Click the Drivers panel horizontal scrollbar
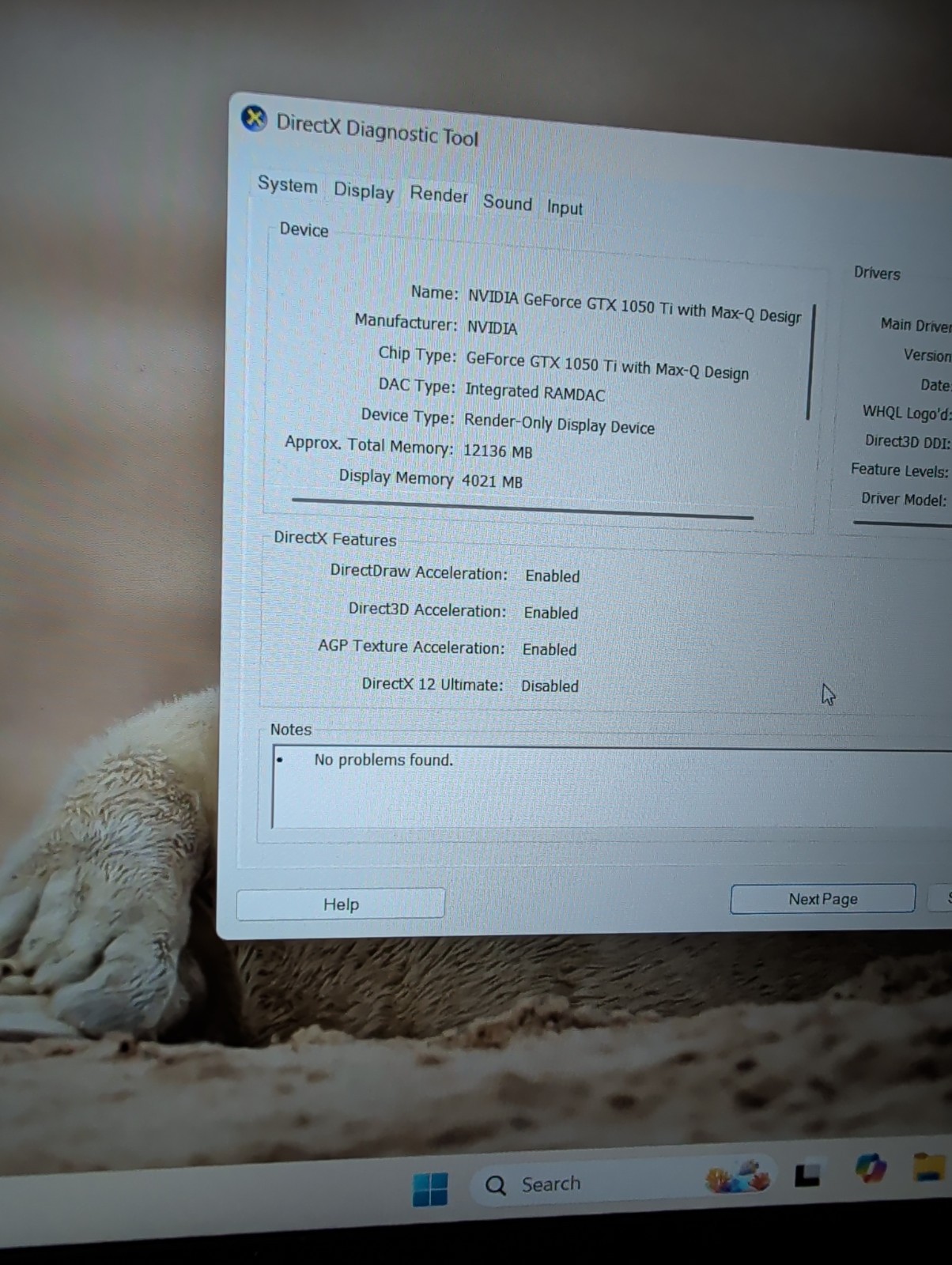952x1265 pixels. pyautogui.click(x=902, y=523)
